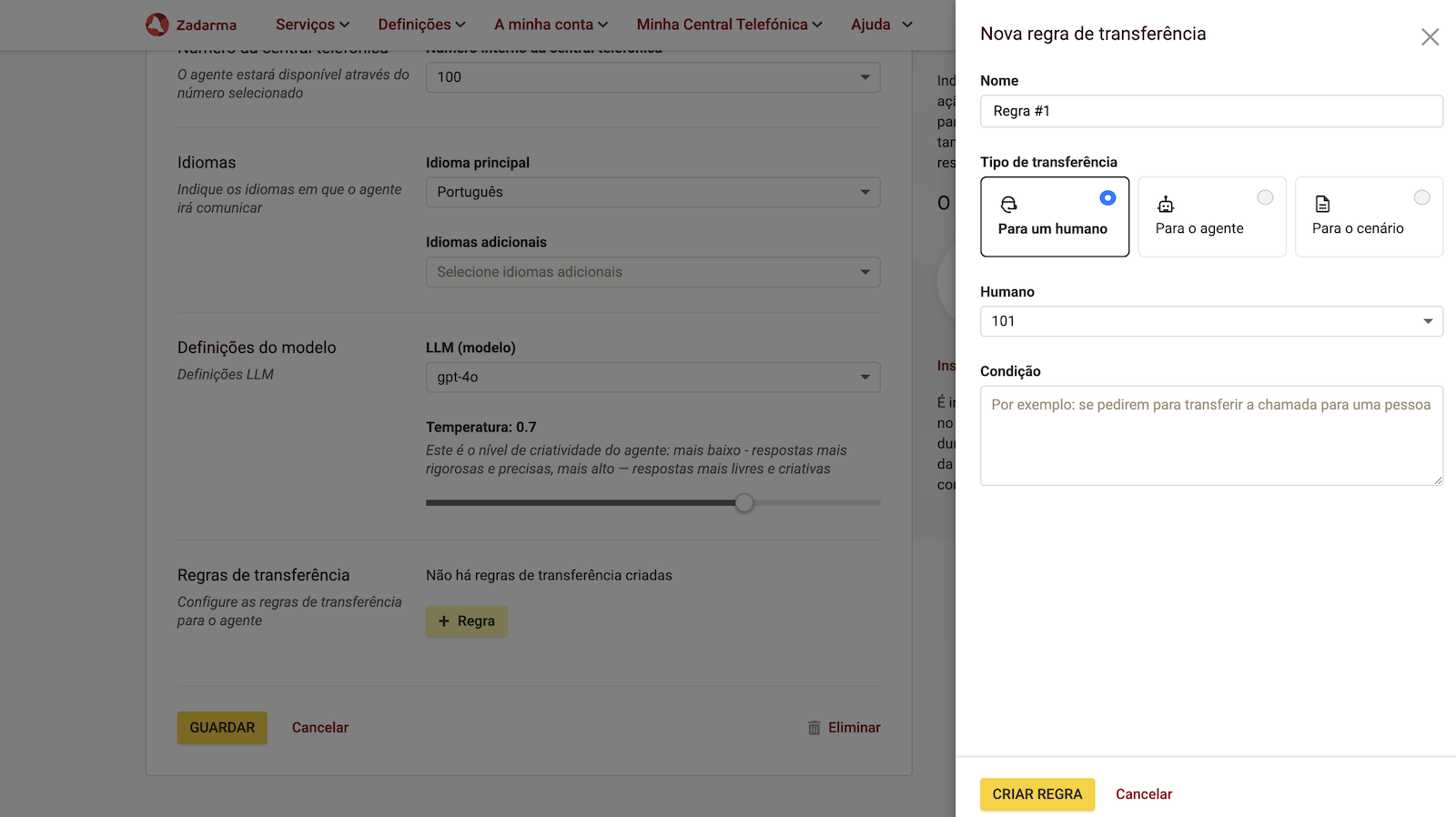This screenshot has height=817, width=1456.
Task: Select the Para o agente radio button
Action: point(1265,197)
